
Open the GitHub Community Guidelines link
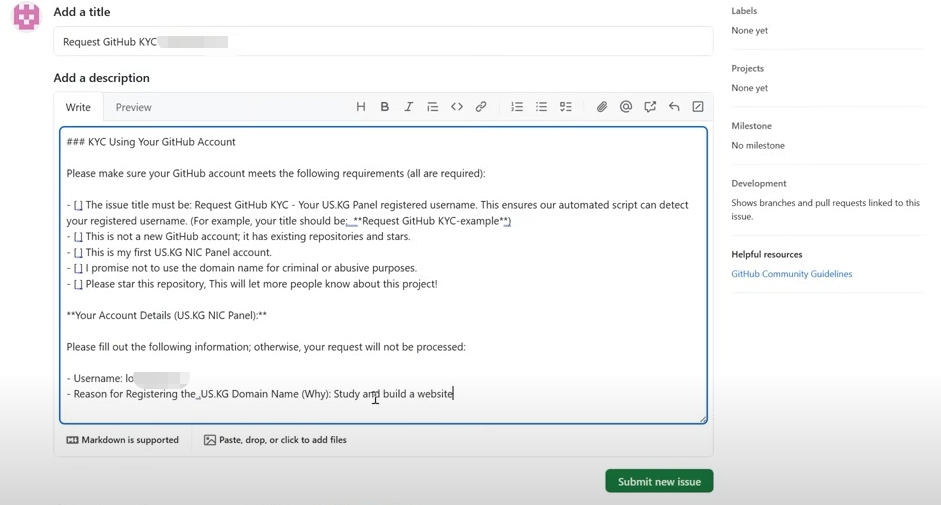791,274
